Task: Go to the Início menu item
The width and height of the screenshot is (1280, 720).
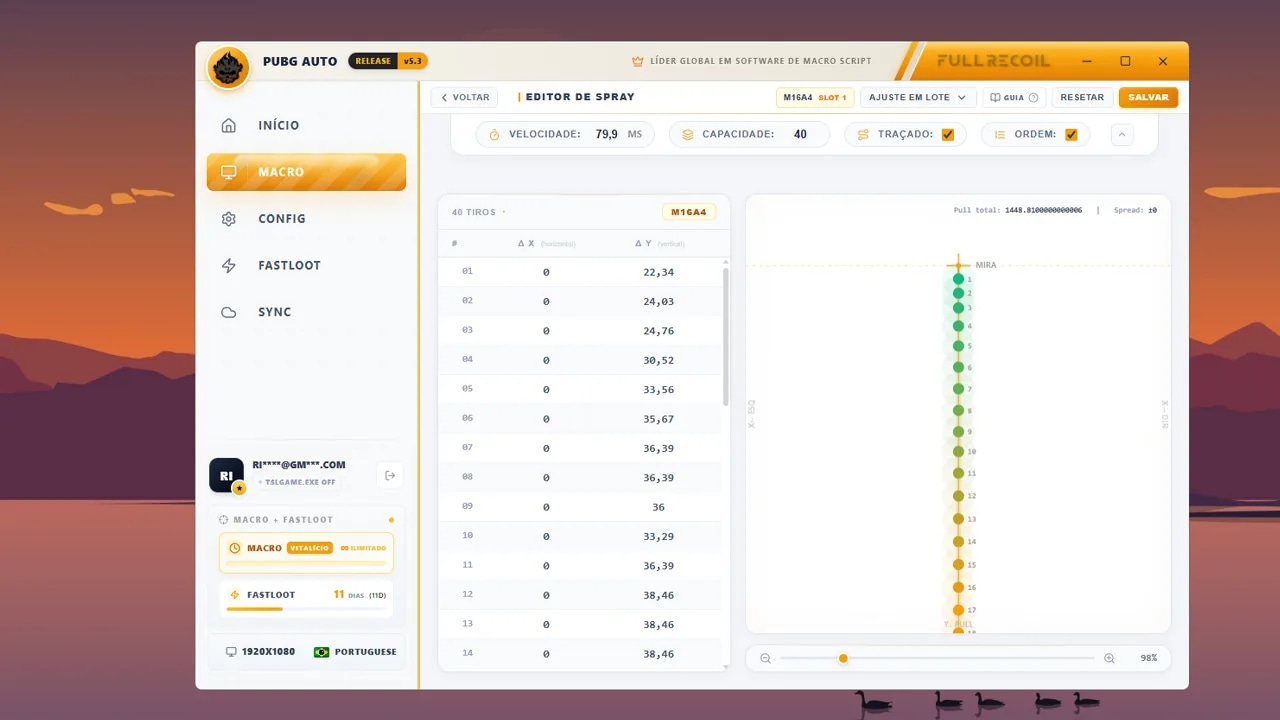Action: [306, 125]
